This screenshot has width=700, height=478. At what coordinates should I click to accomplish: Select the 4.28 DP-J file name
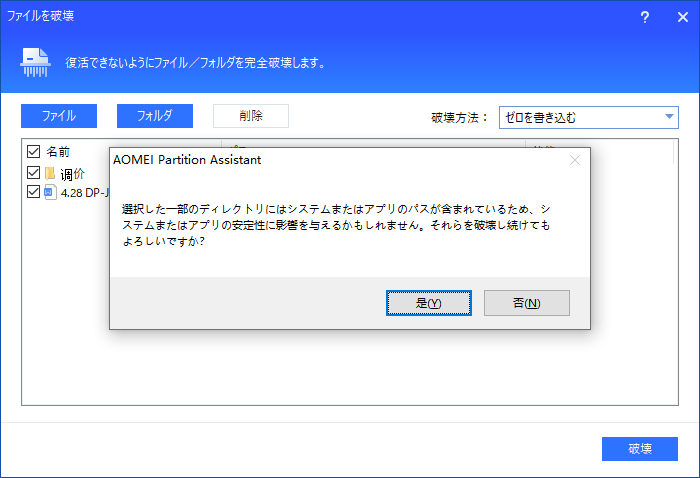tap(85, 193)
